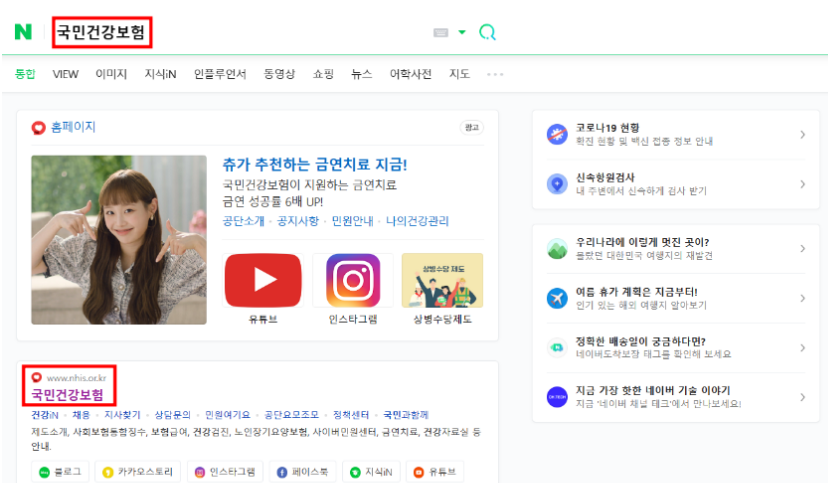The height and width of the screenshot is (483, 828).
Task: Click the 민원여기요 sublink
Action: [x=227, y=415]
